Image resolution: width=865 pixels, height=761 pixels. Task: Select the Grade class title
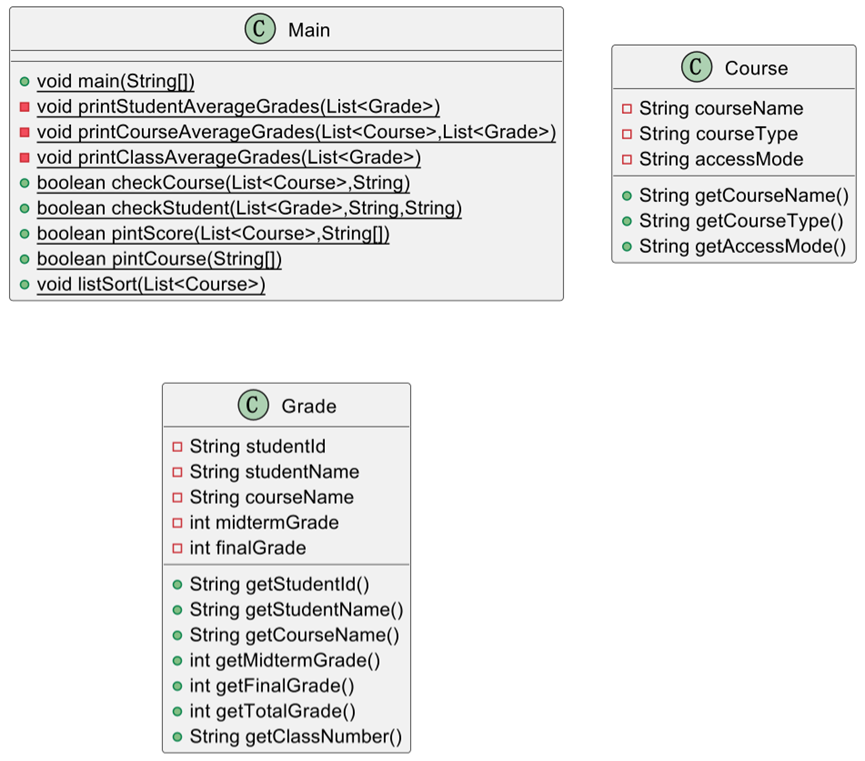coord(309,406)
